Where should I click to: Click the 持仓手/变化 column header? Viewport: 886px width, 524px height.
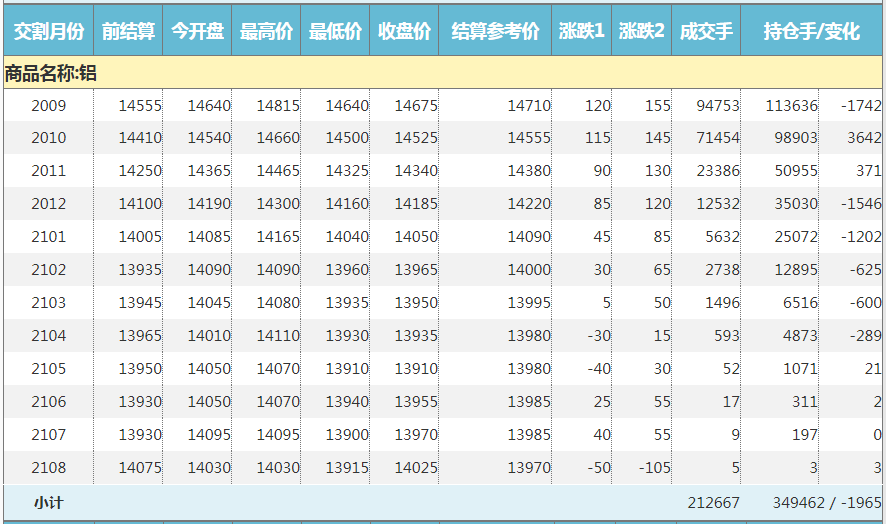click(811, 32)
